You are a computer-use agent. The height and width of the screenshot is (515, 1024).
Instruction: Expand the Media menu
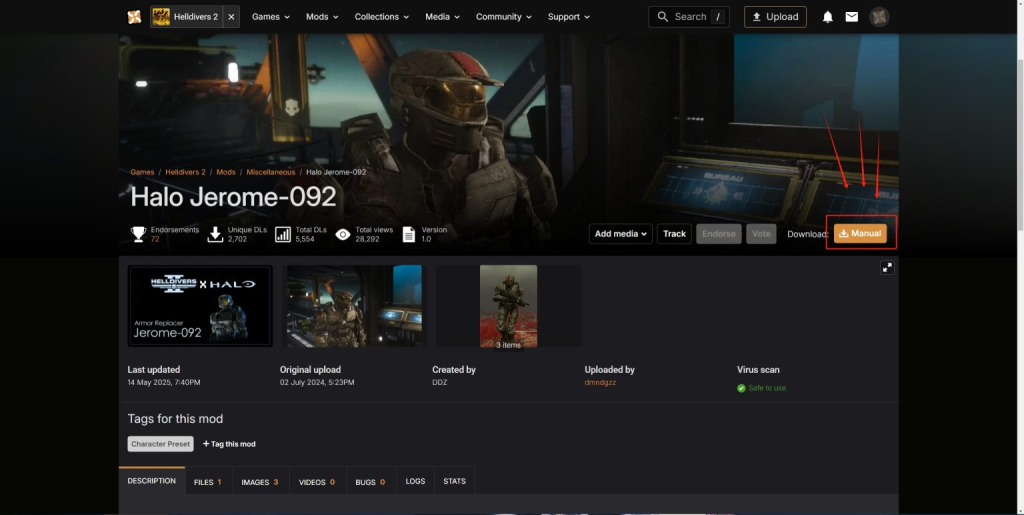click(x=442, y=17)
